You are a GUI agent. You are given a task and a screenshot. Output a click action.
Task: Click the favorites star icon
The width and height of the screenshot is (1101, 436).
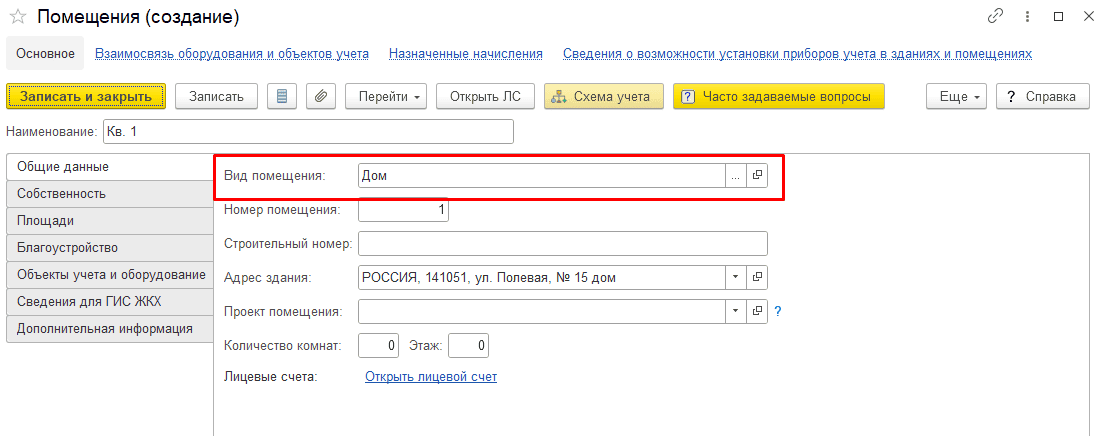[x=17, y=17]
